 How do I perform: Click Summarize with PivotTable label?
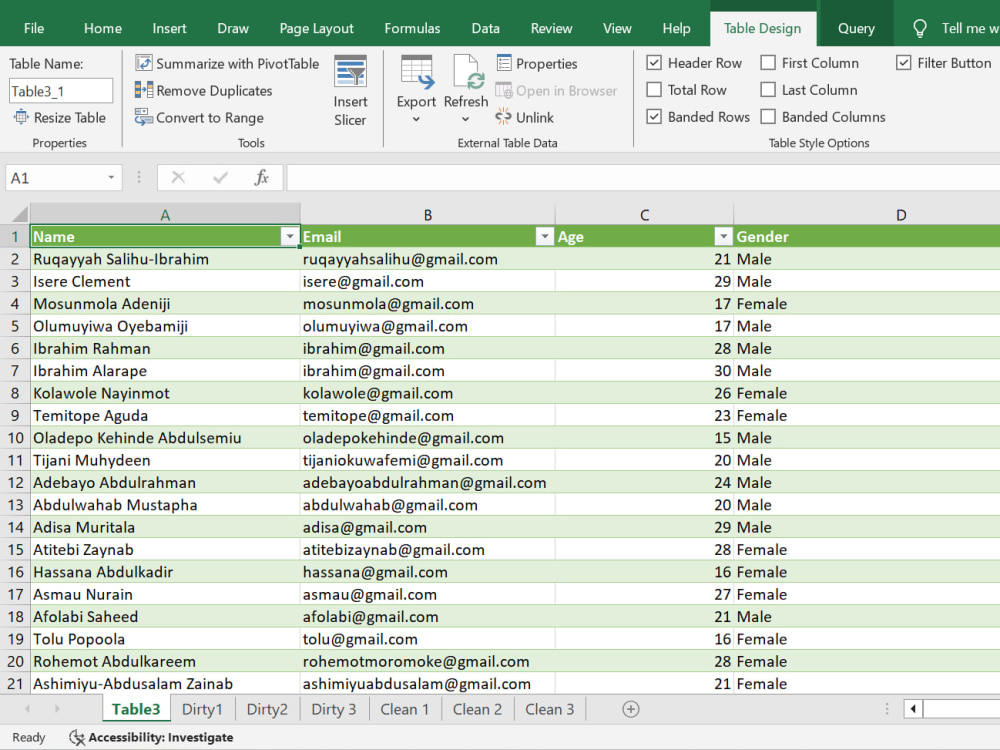pyautogui.click(x=237, y=64)
